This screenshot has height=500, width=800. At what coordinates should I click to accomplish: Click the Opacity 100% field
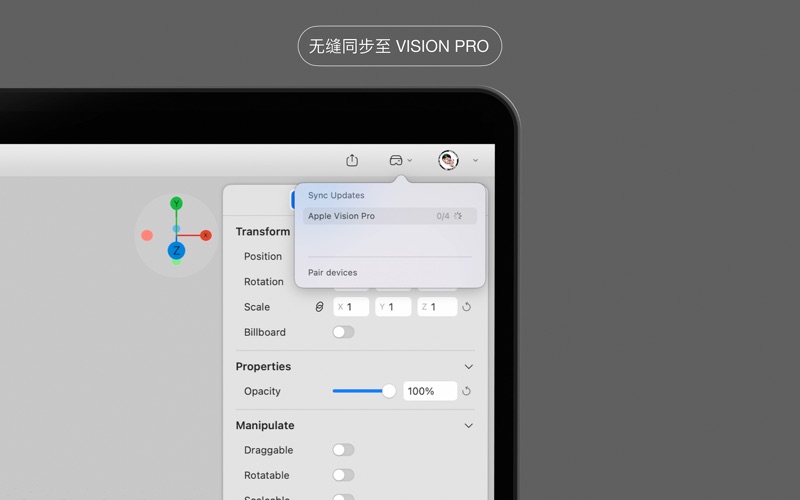pos(430,391)
